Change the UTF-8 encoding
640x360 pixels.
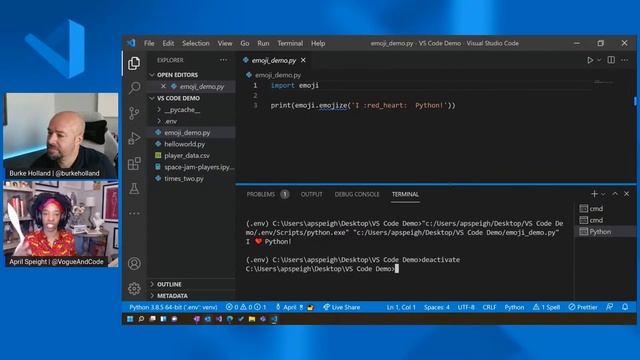(466, 307)
